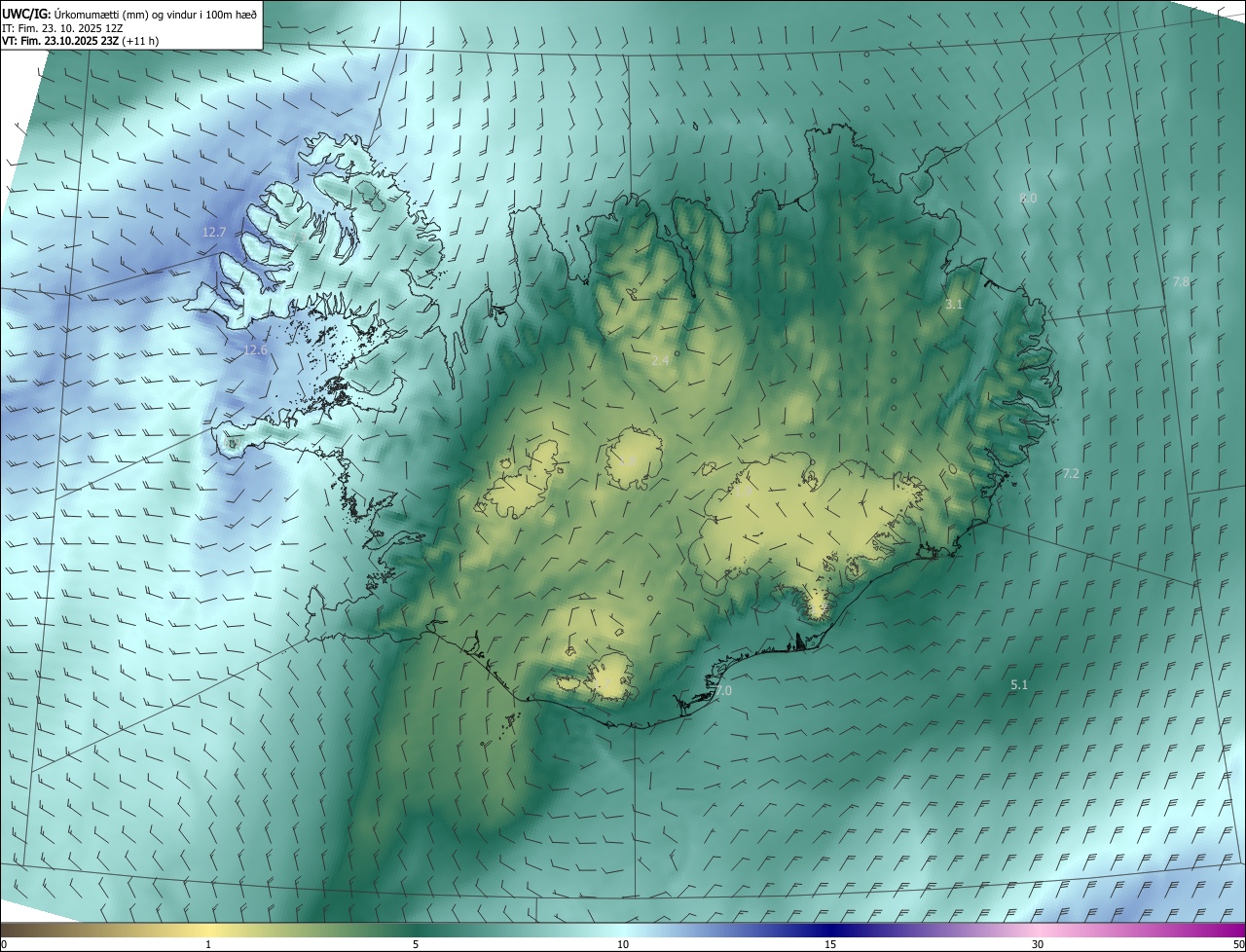
Task: Select the initial time line 'IT: Fim. 23. 10. 2025 12Z'
Action: tap(62, 27)
